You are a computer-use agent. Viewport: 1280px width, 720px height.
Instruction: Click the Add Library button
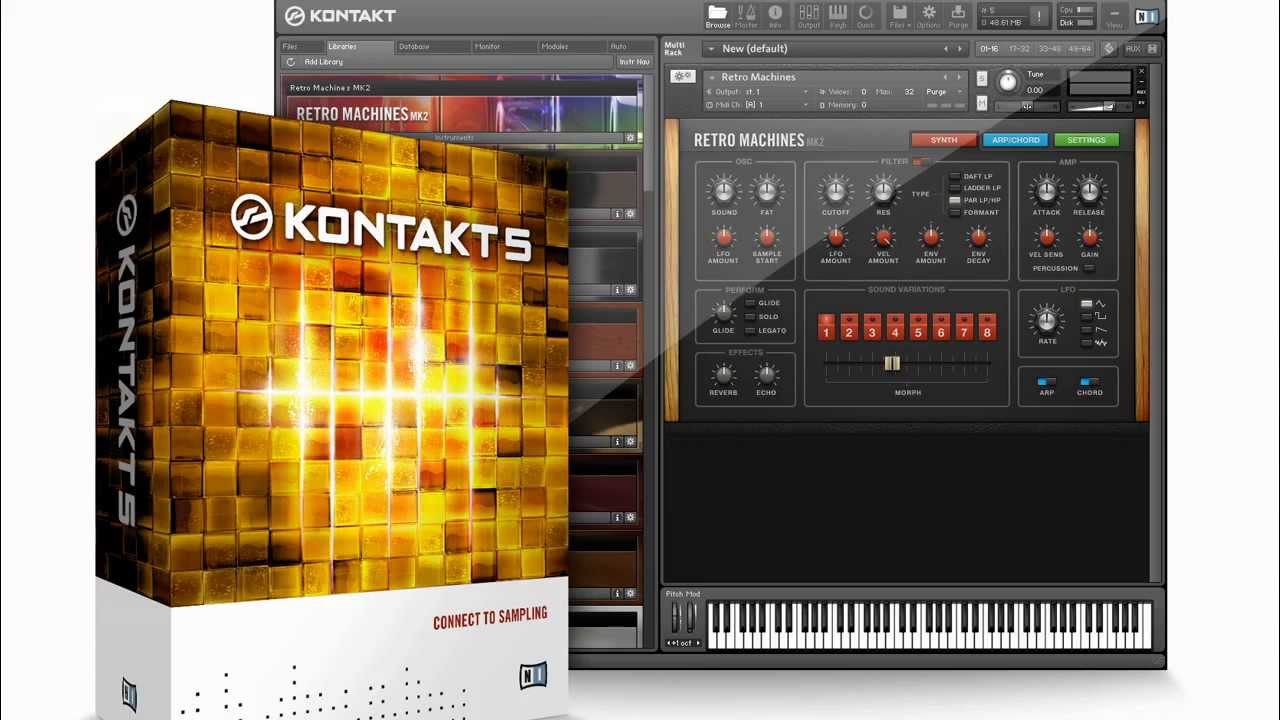click(324, 62)
